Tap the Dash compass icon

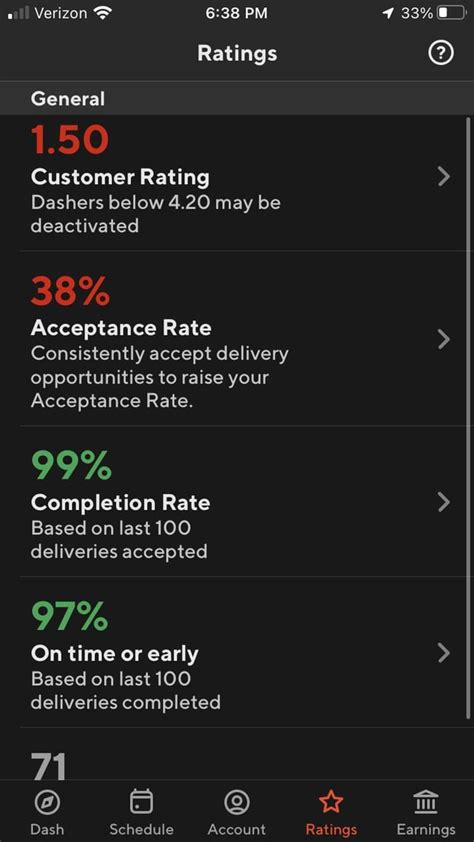[47, 803]
